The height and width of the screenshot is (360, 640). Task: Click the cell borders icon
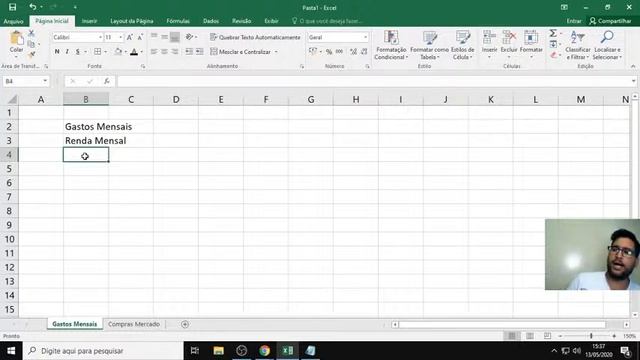98,51
